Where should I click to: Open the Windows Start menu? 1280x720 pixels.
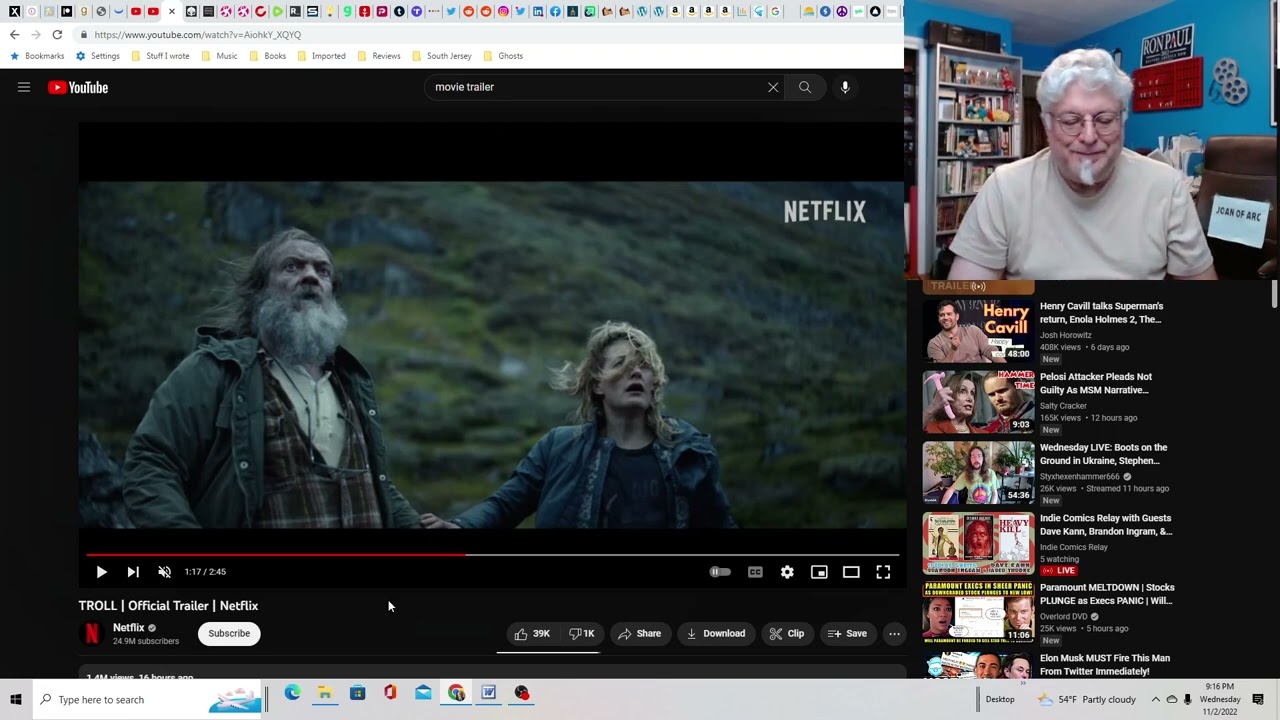16,700
